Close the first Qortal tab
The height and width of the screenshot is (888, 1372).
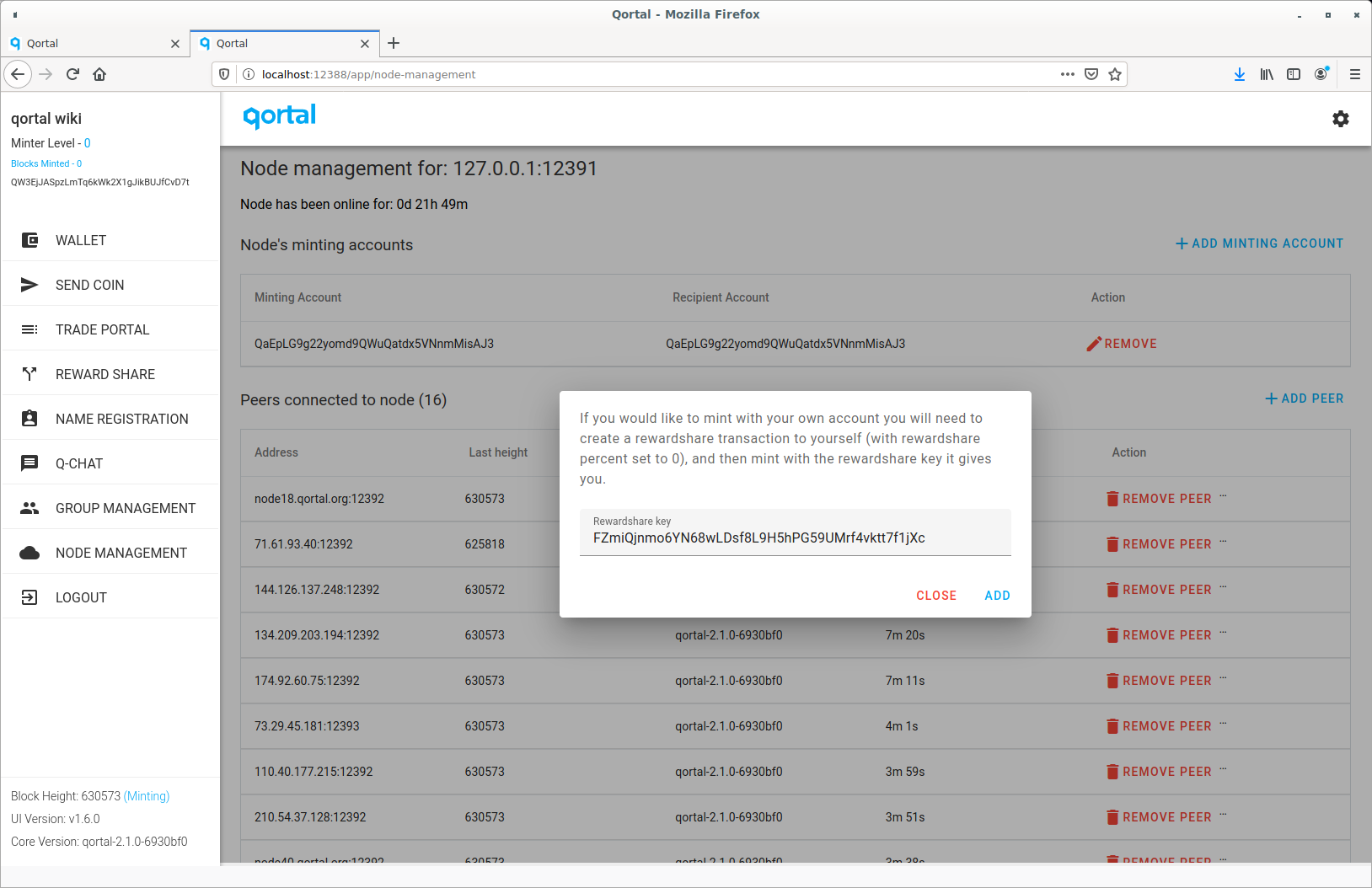click(x=175, y=44)
